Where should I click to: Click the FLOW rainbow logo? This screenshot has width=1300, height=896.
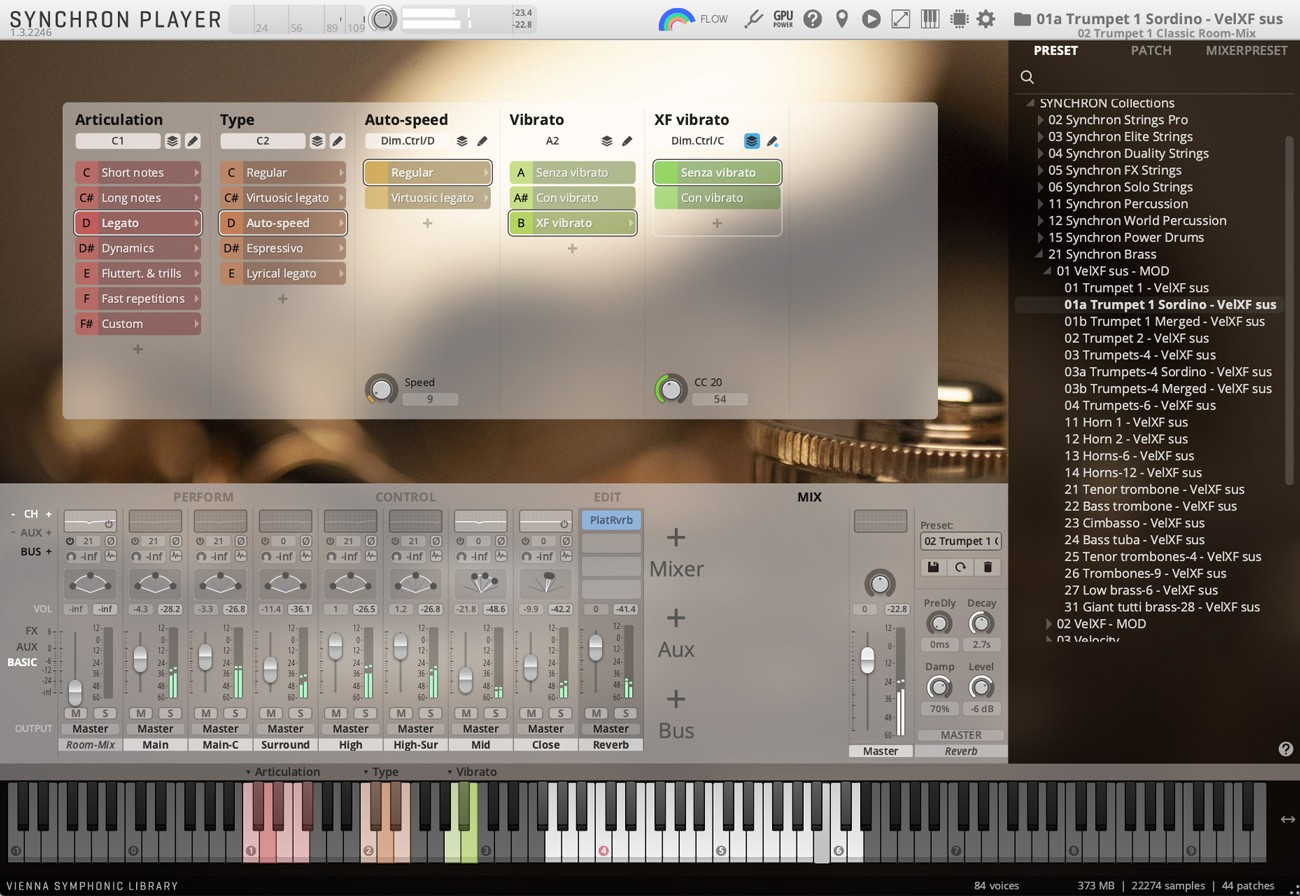[678, 18]
